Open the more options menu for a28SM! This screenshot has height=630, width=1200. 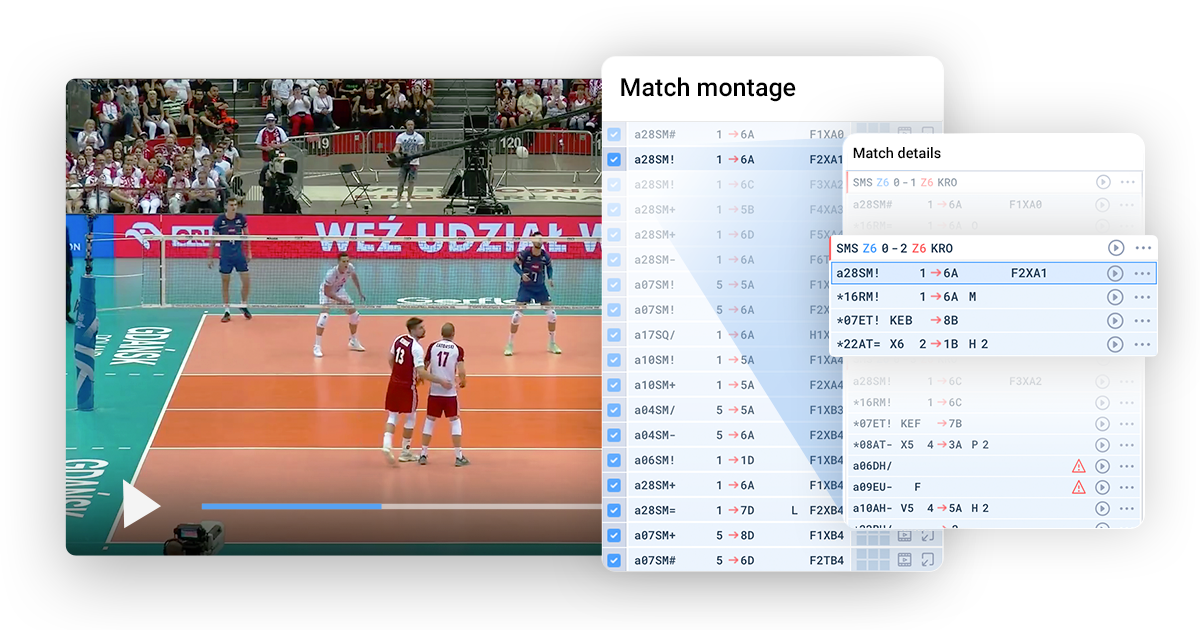point(1143,272)
